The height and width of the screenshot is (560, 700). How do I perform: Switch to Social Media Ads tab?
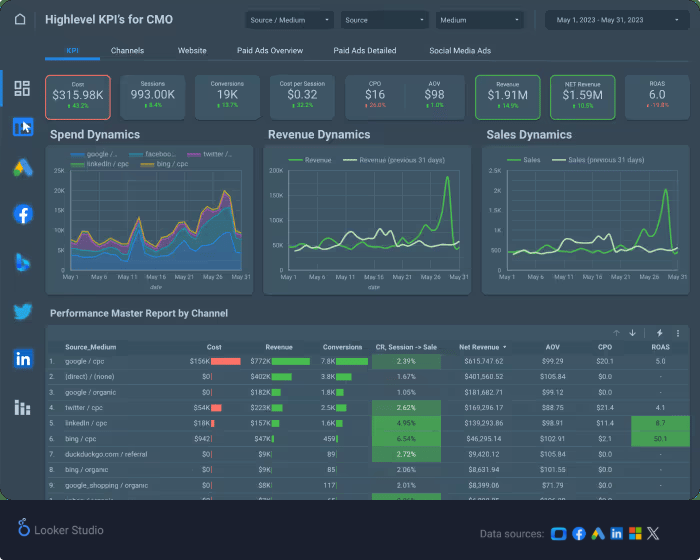point(460,50)
